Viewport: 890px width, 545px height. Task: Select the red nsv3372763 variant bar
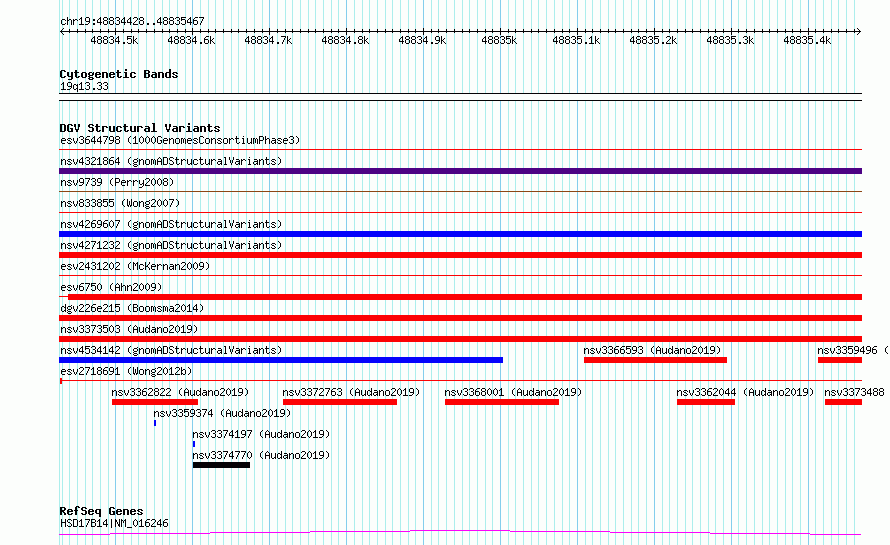pyautogui.click(x=340, y=402)
